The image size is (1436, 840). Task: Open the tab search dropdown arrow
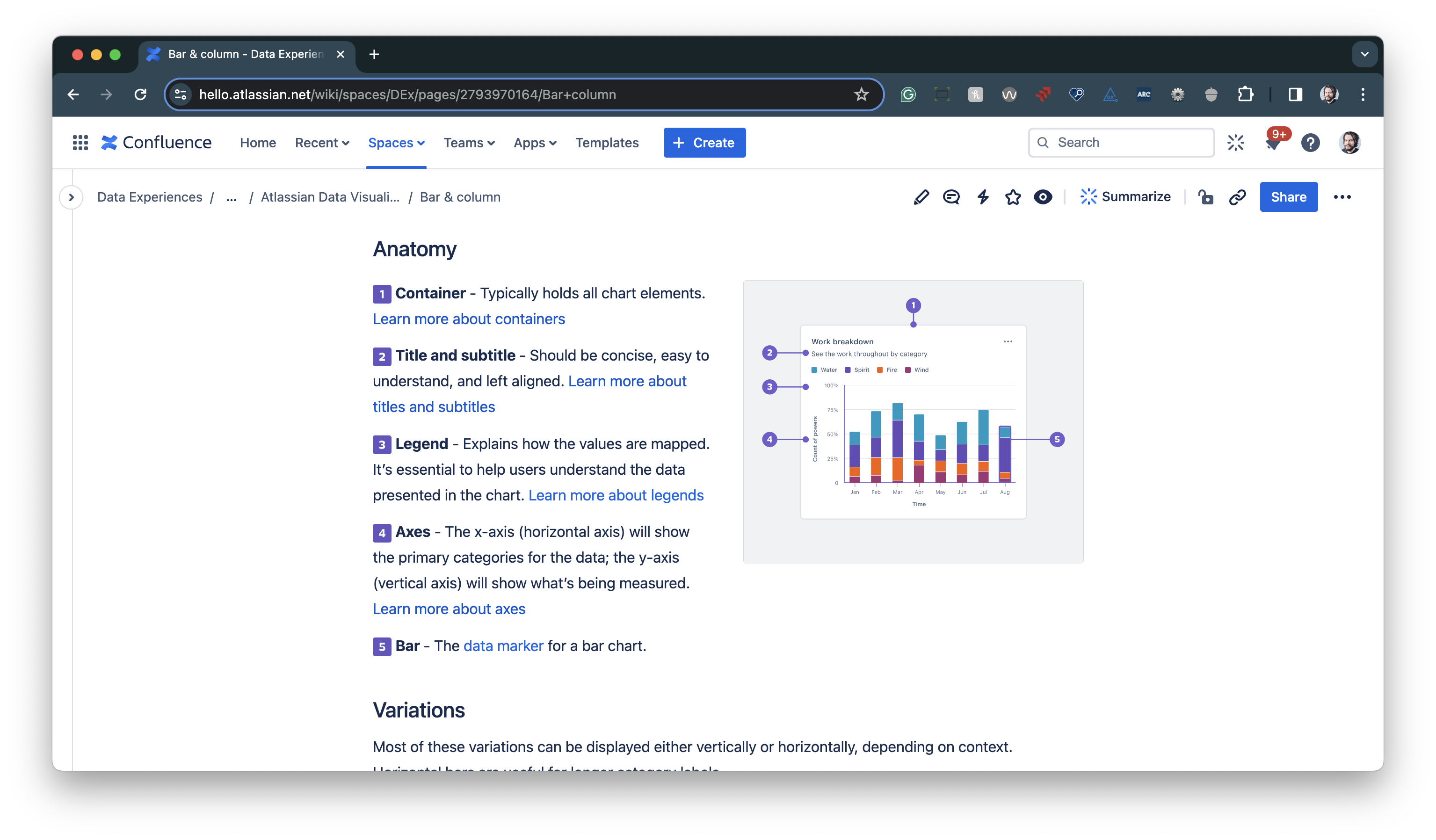pyautogui.click(x=1364, y=54)
